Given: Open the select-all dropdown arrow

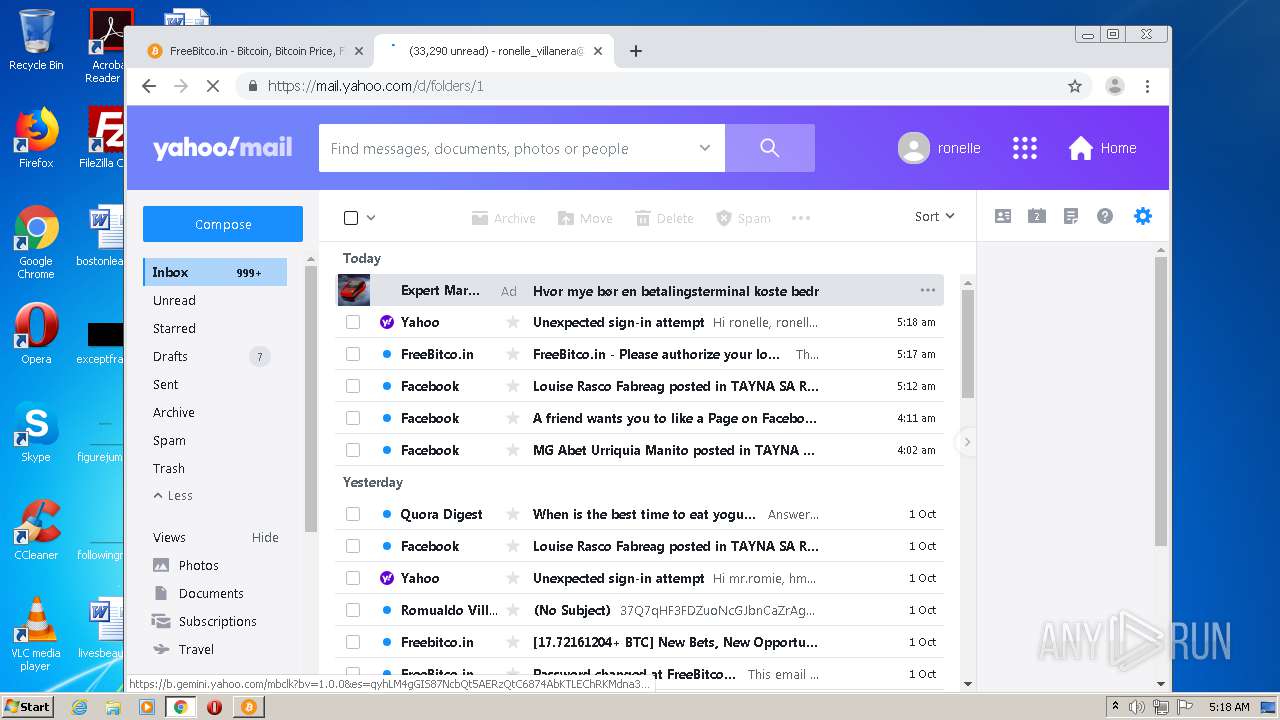Looking at the screenshot, I should [x=371, y=218].
